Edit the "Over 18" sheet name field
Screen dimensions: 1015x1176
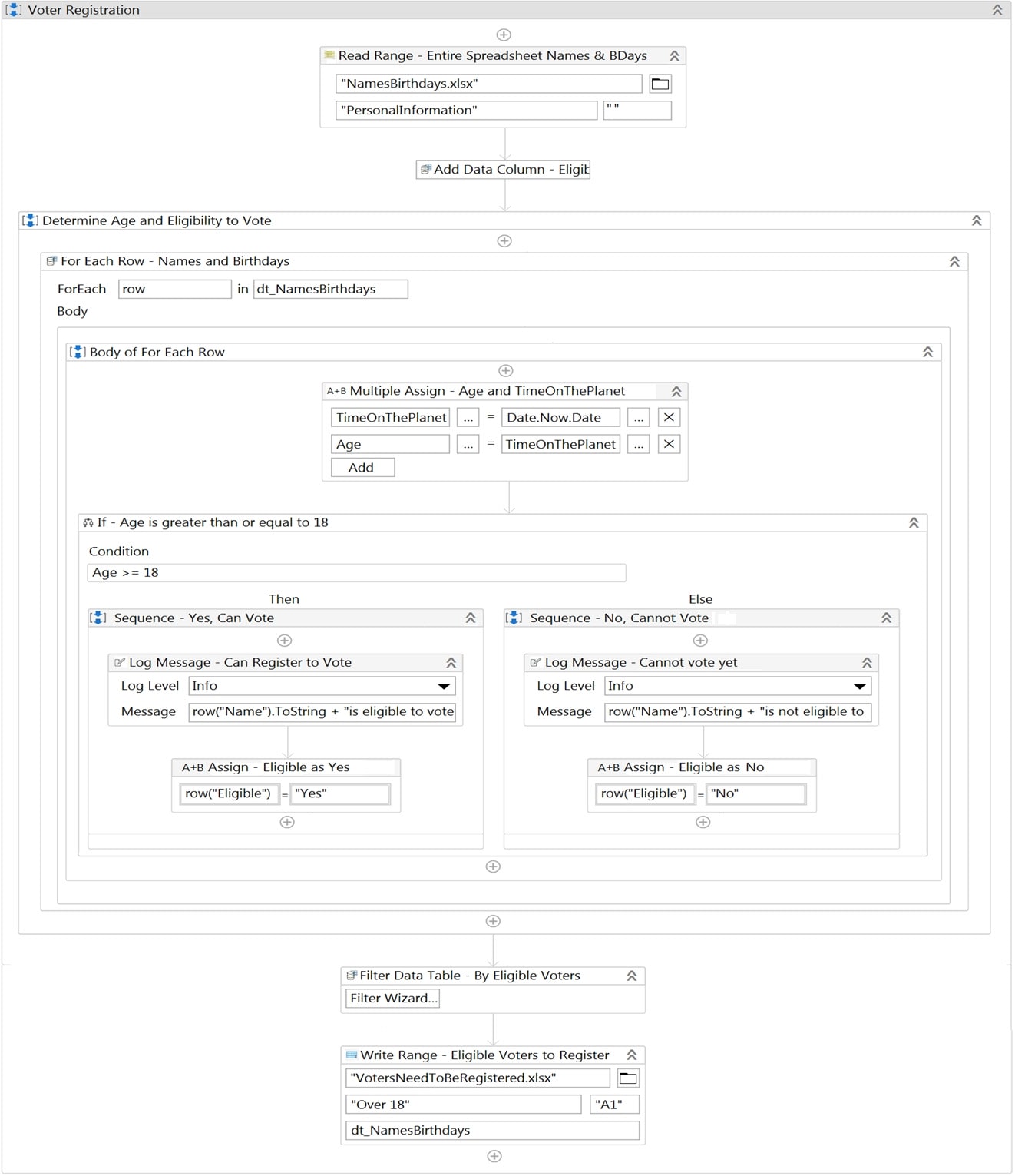pos(464,1105)
